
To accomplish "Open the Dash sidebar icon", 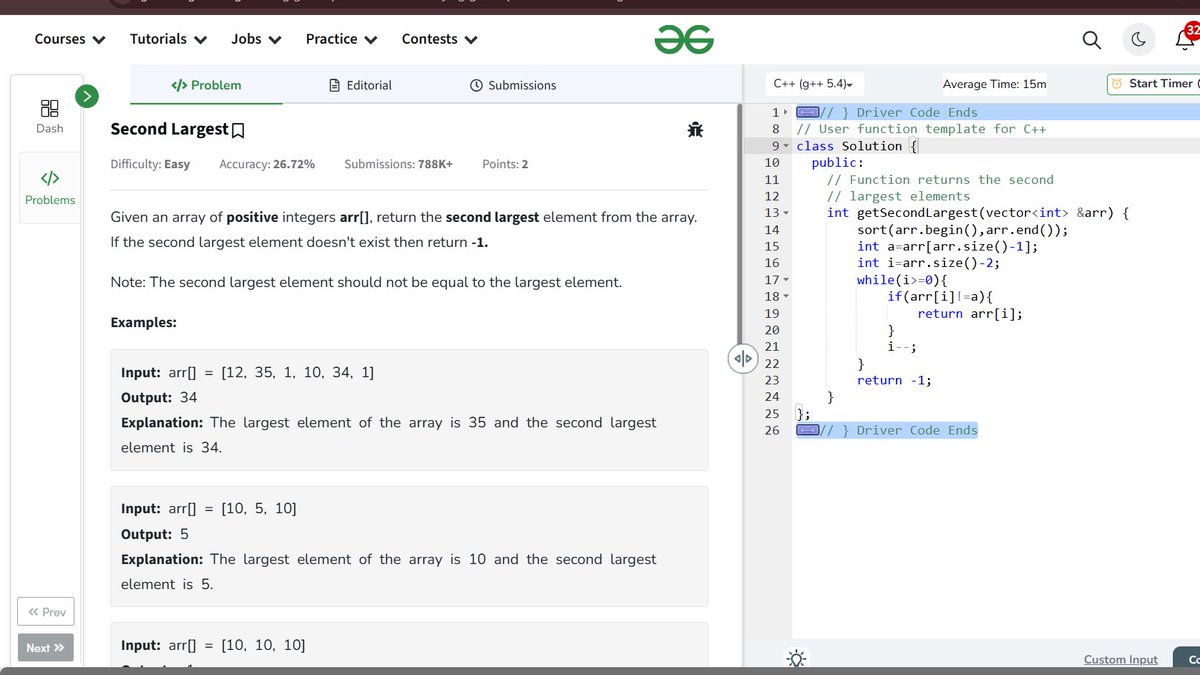I will (49, 116).
